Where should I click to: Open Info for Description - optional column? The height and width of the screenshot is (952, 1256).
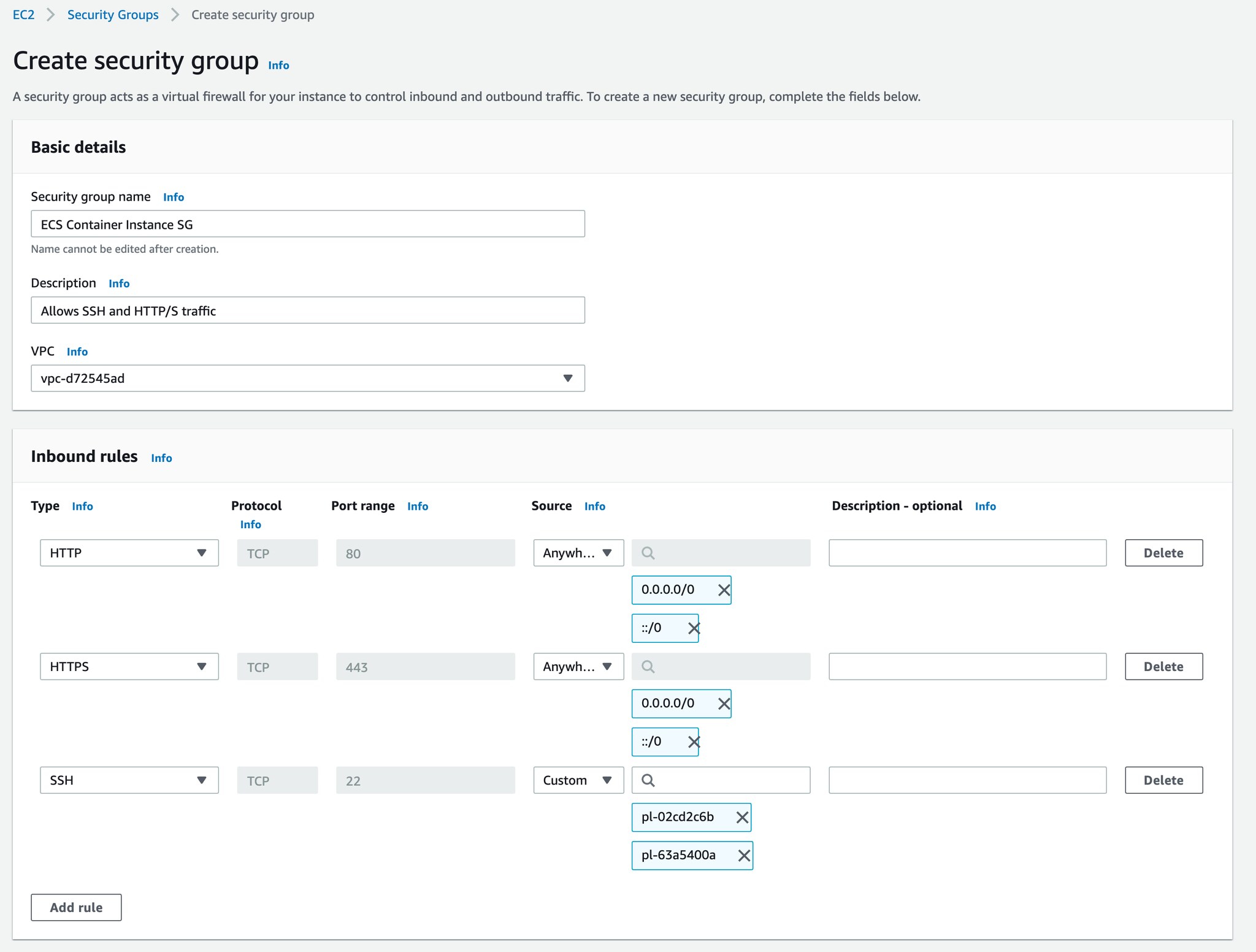[985, 506]
